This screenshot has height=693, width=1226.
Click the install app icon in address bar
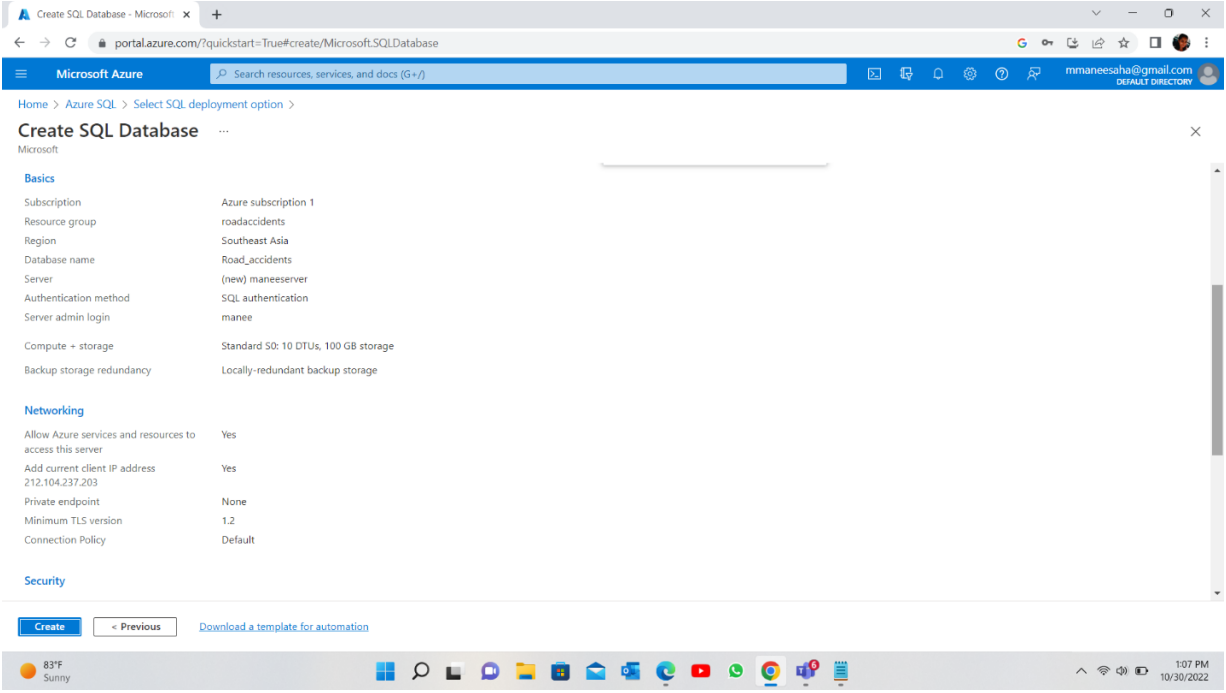(1073, 43)
